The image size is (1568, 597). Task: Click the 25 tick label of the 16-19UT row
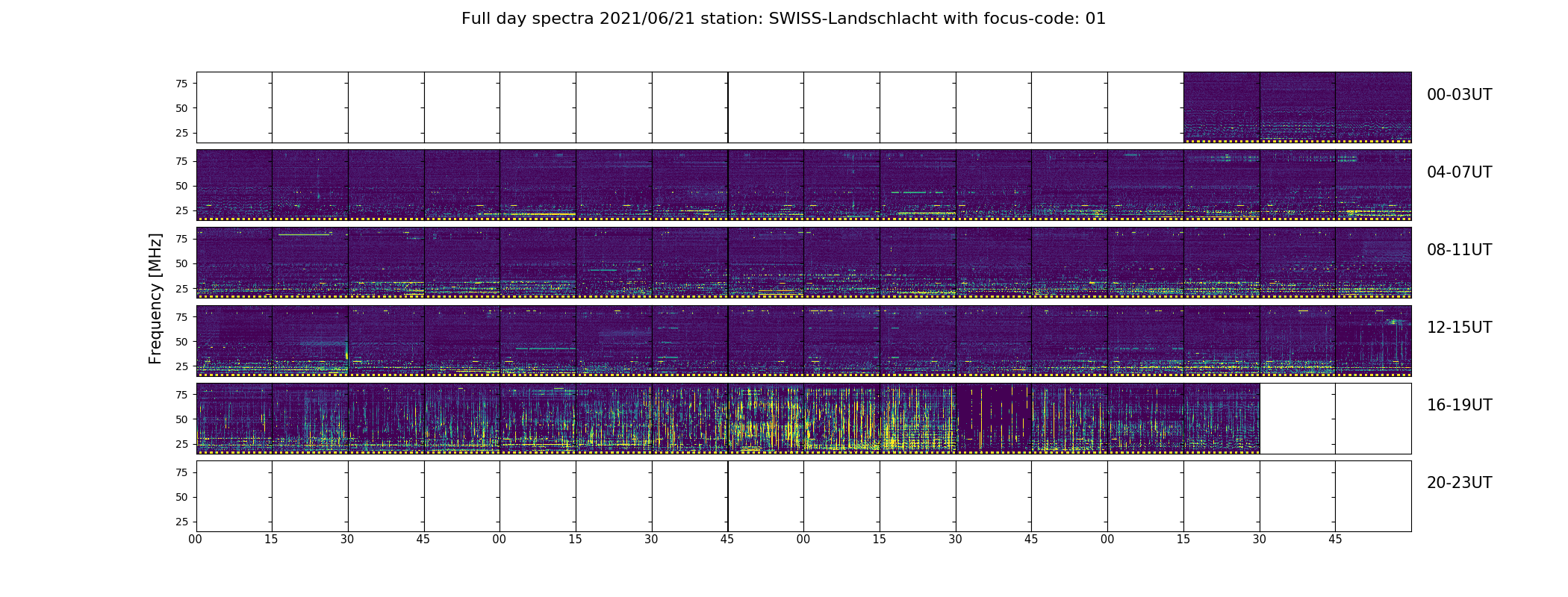(x=181, y=444)
